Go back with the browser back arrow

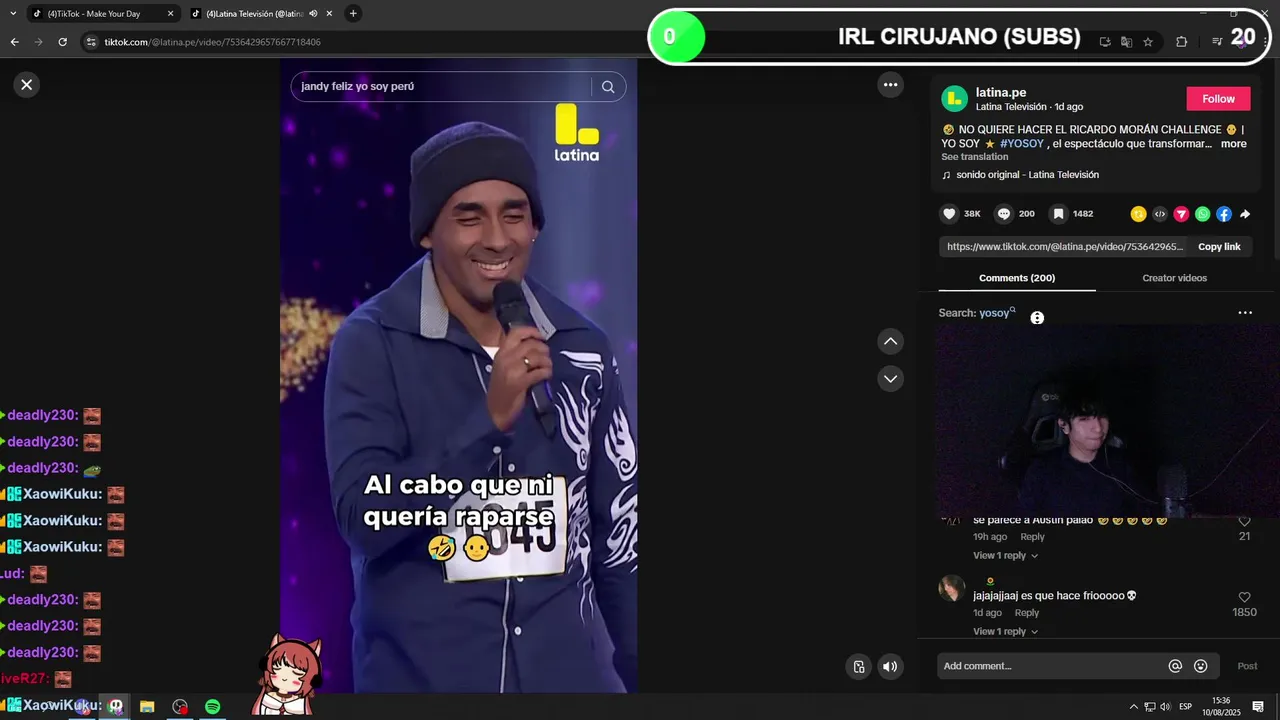click(14, 42)
